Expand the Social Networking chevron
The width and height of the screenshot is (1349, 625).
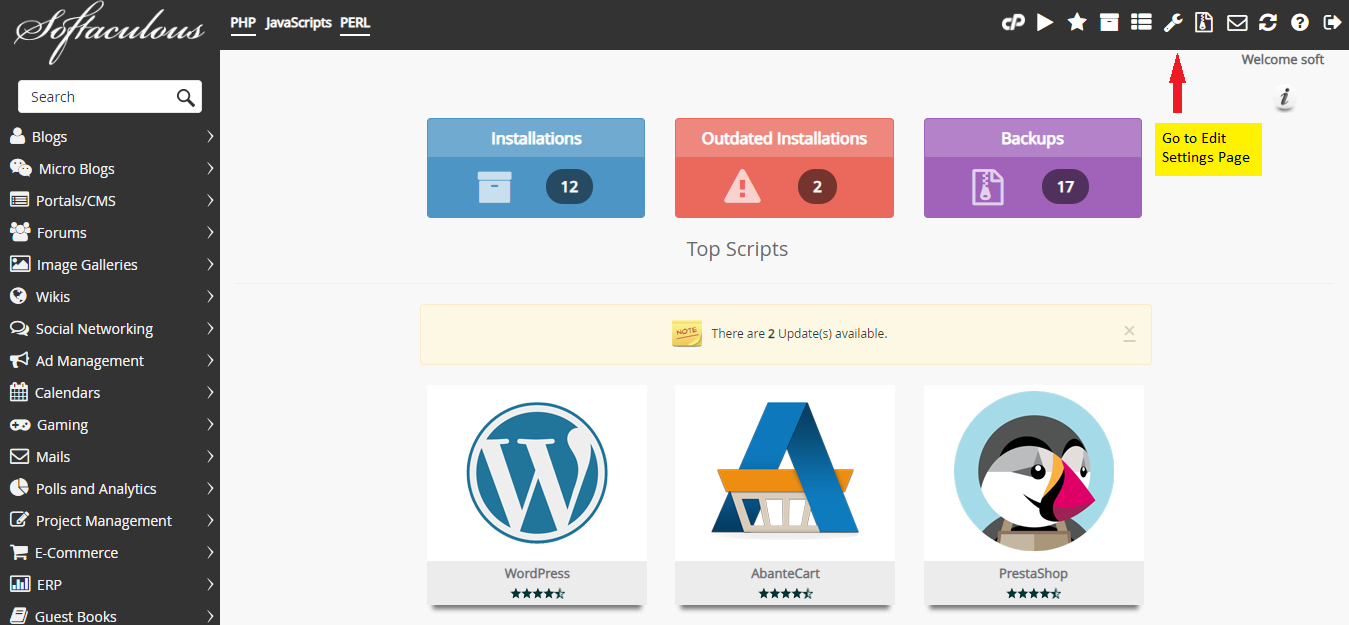[x=210, y=328]
